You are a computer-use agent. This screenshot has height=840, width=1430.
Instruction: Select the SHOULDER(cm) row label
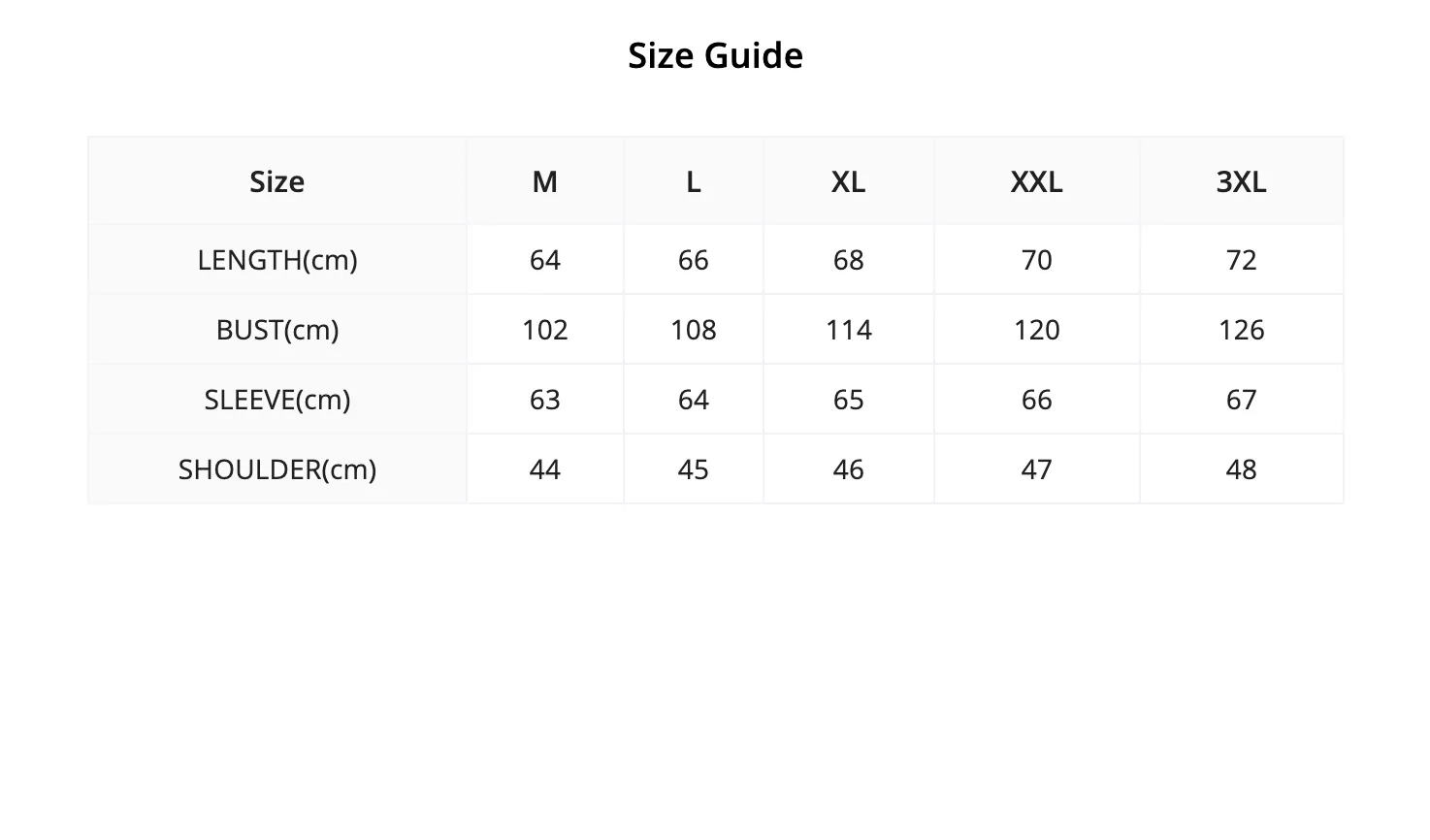[277, 469]
